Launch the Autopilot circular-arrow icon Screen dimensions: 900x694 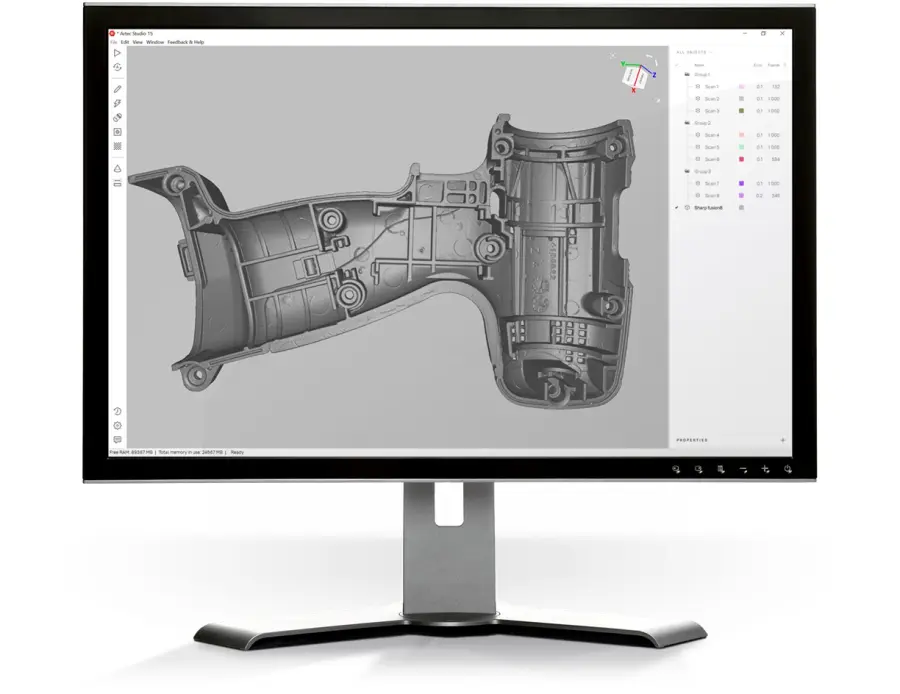(119, 67)
